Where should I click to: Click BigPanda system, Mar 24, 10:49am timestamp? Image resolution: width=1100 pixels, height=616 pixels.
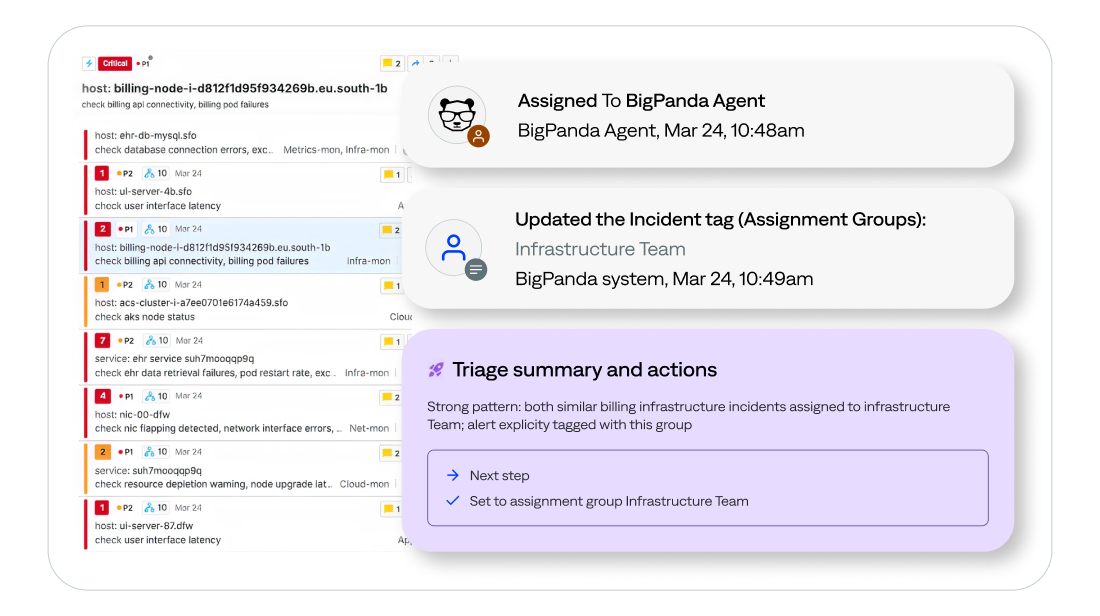(664, 279)
